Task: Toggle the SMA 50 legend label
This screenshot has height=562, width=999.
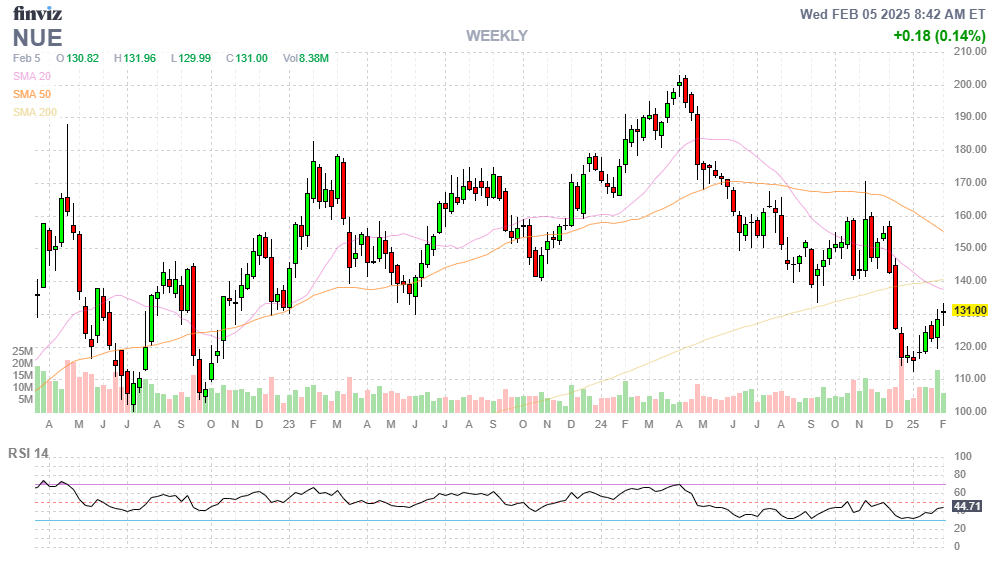Action: (31, 94)
